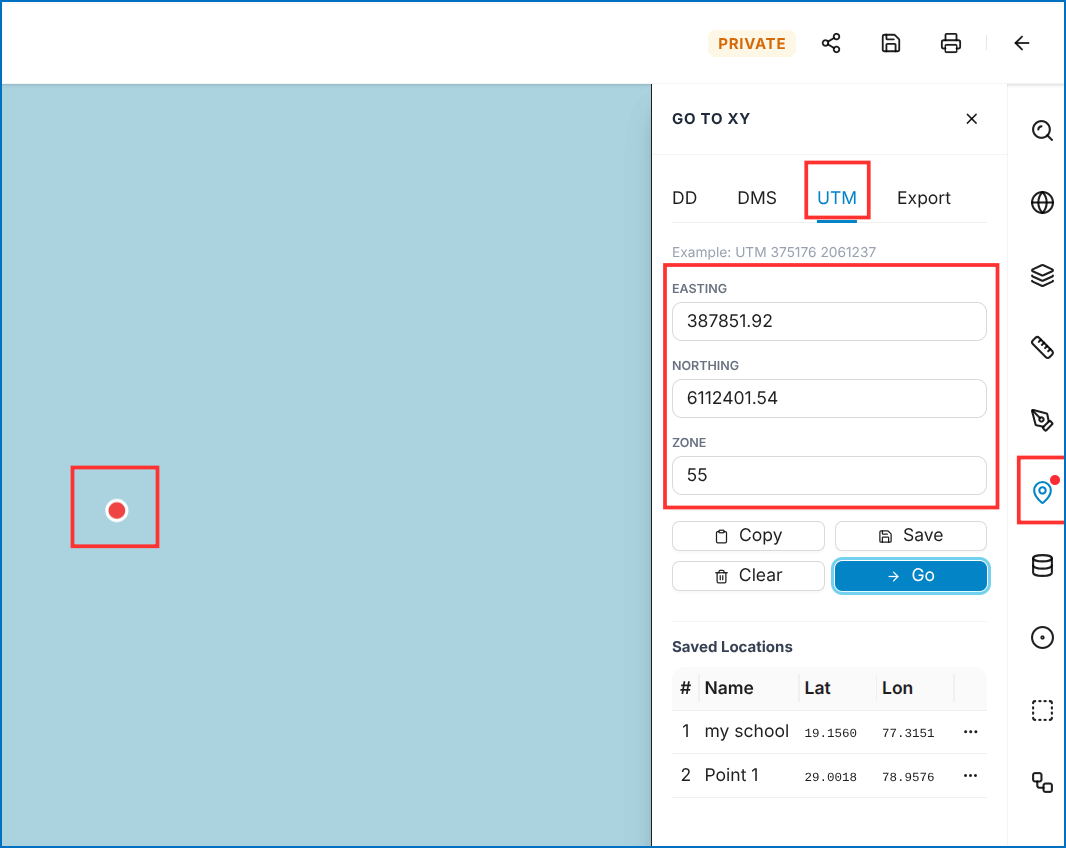The width and height of the screenshot is (1066, 848).
Task: Click the Northing input field
Action: tap(829, 398)
